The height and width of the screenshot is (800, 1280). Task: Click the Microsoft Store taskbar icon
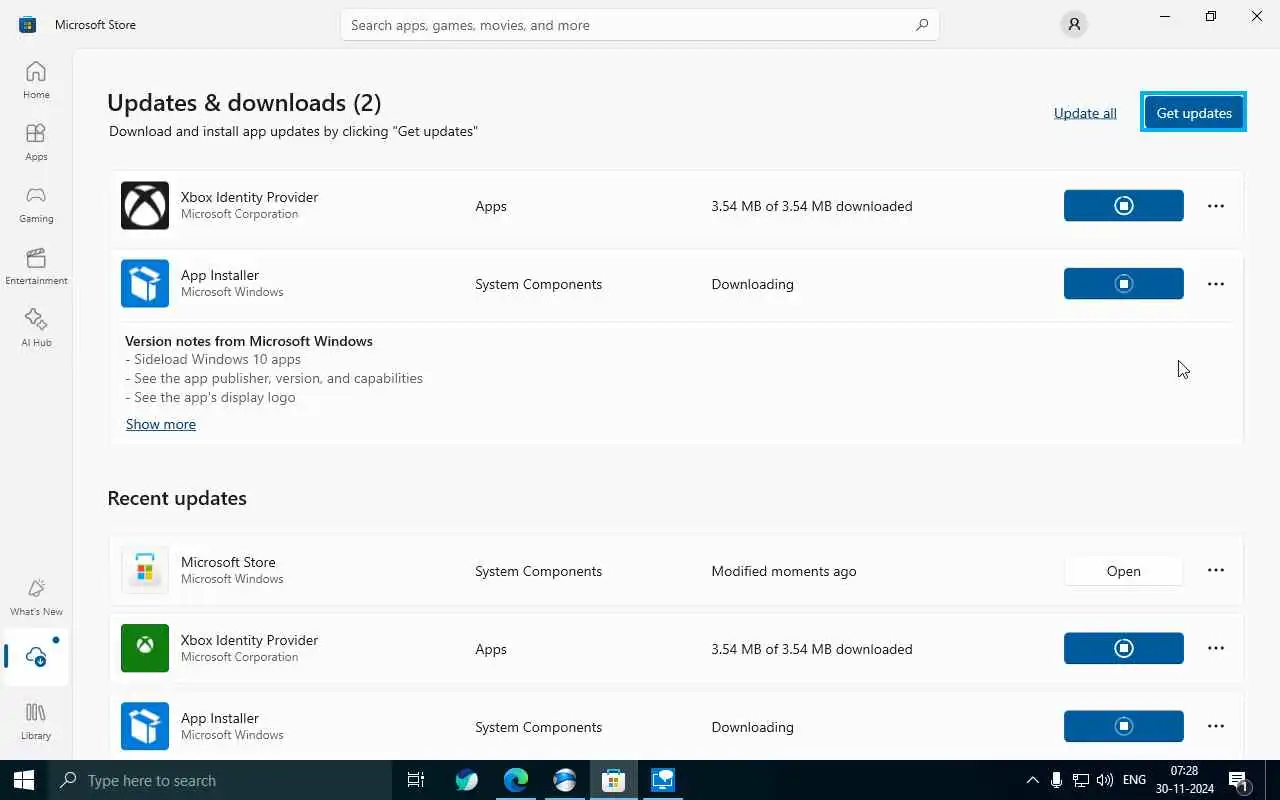[614, 780]
